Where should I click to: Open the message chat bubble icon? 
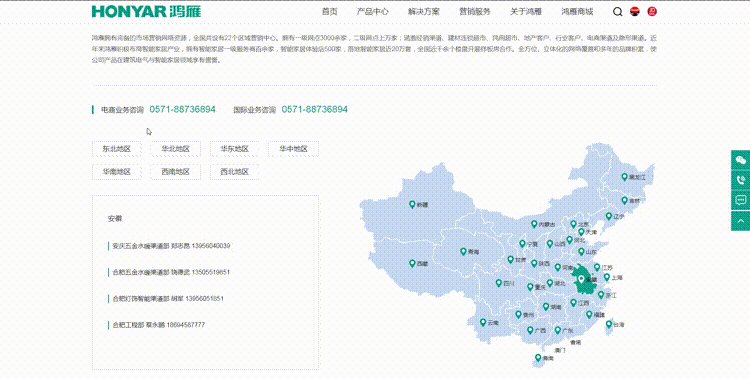click(740, 200)
